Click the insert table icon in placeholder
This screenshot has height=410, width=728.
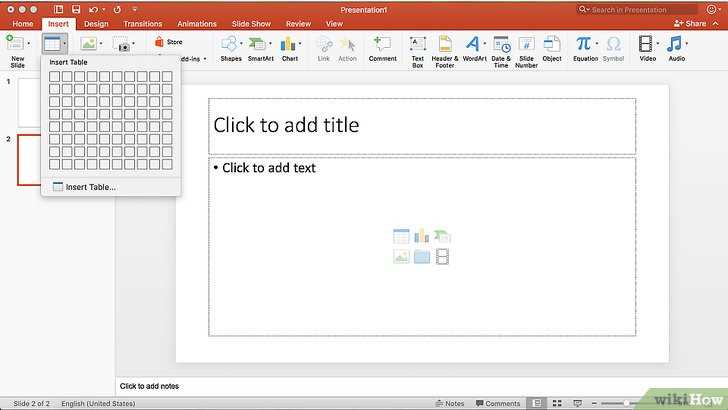(401, 236)
